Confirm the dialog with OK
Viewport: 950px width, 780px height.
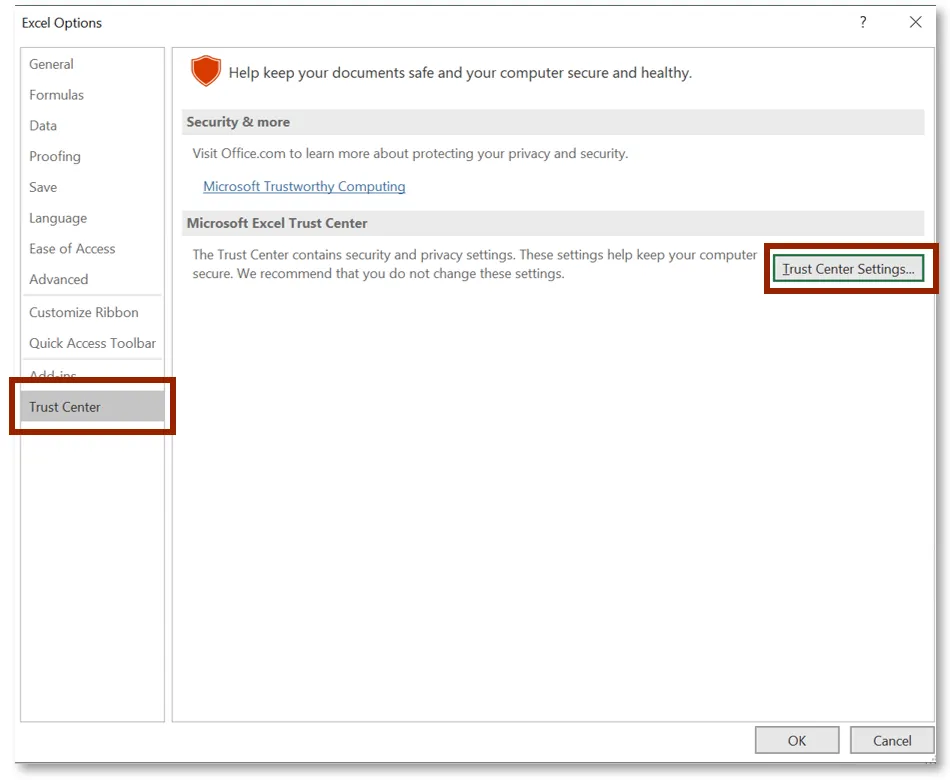coord(796,741)
